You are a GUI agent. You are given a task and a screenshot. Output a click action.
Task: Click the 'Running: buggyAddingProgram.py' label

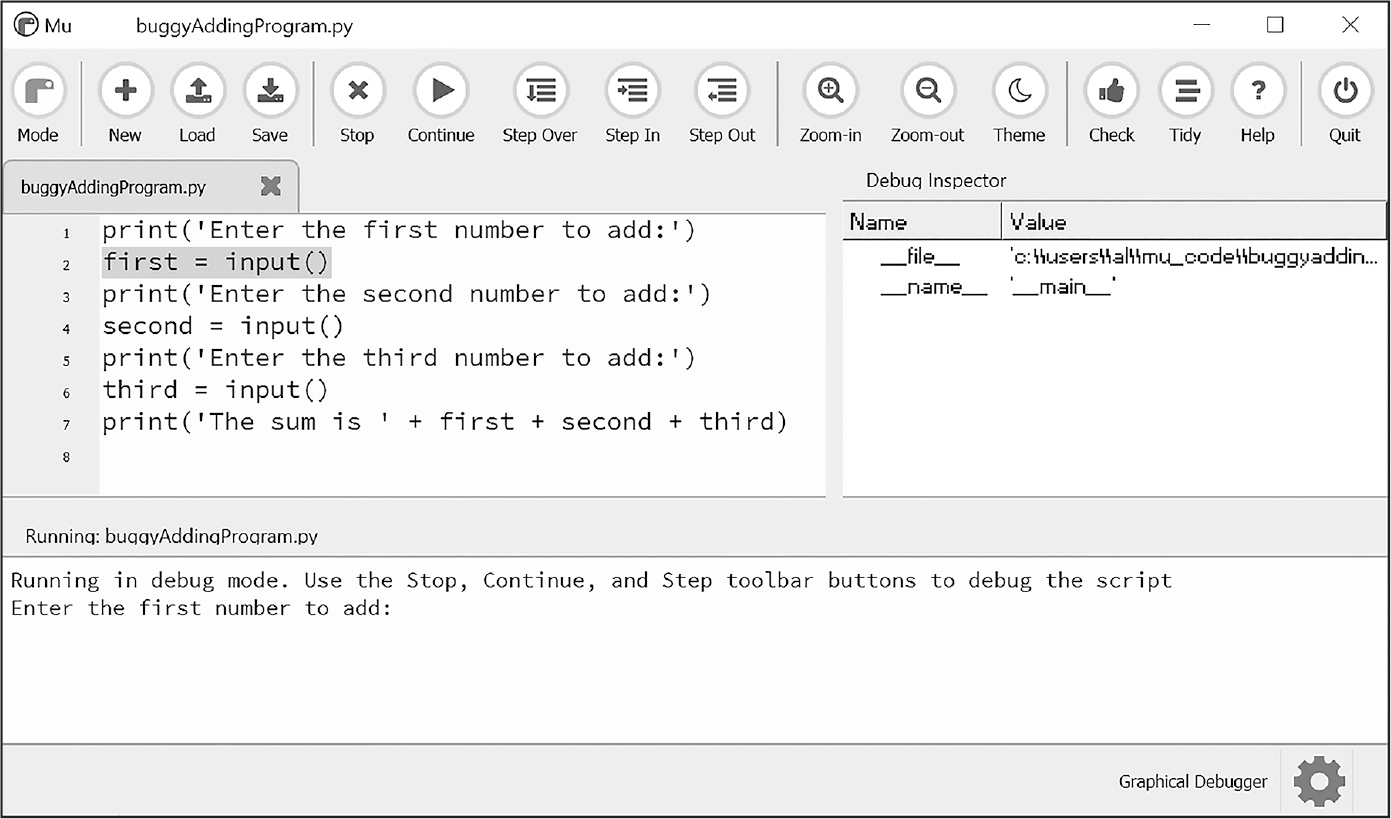[171, 536]
